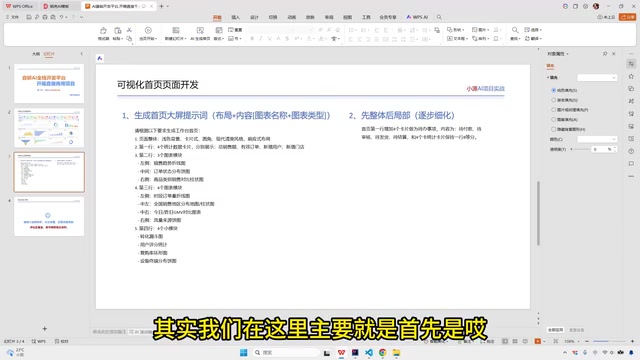Select gradient fill radio option (G)
The width and height of the screenshot is (640, 360).
(553, 100)
